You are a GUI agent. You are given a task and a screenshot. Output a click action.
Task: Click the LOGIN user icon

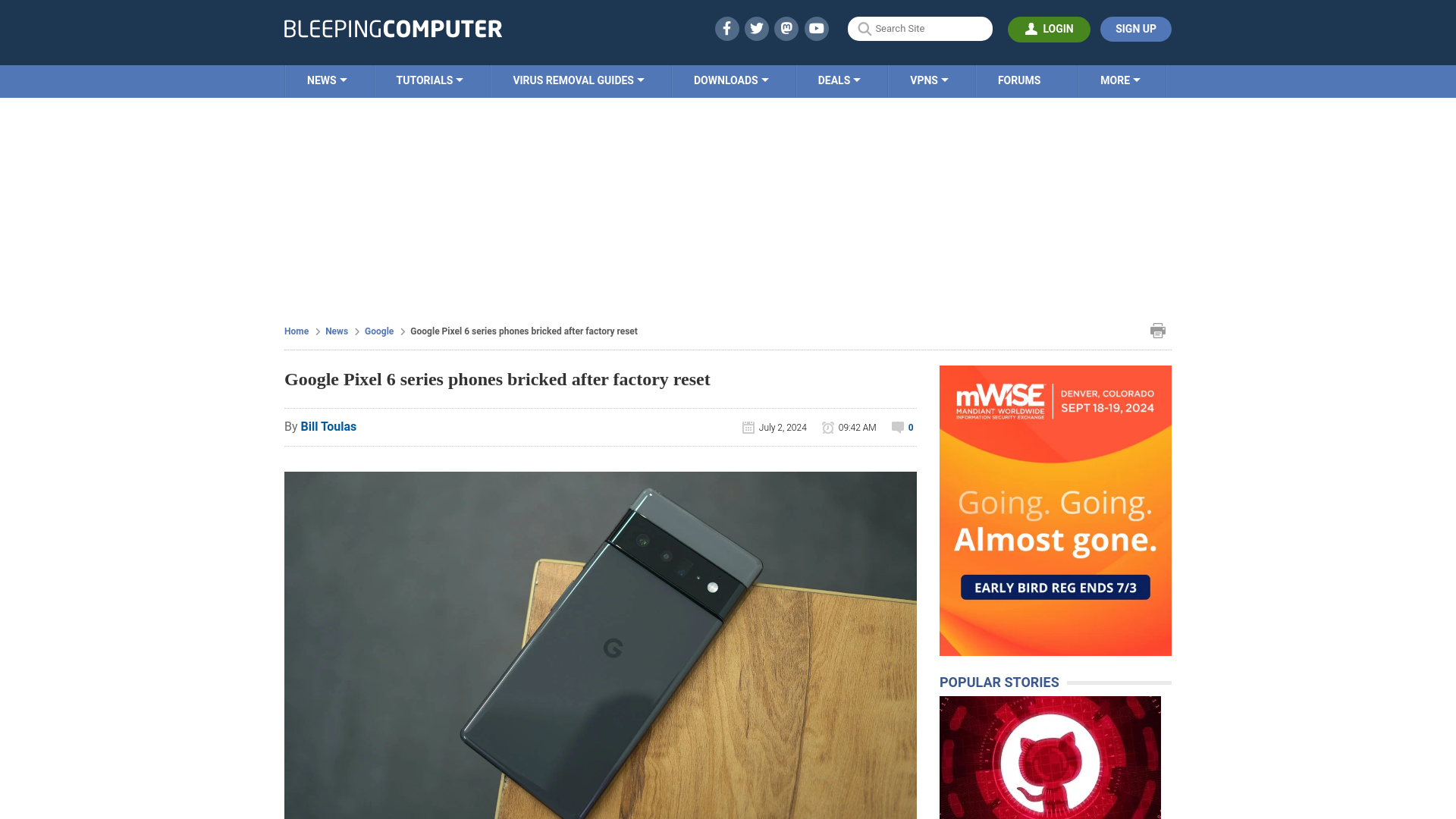[1030, 28]
